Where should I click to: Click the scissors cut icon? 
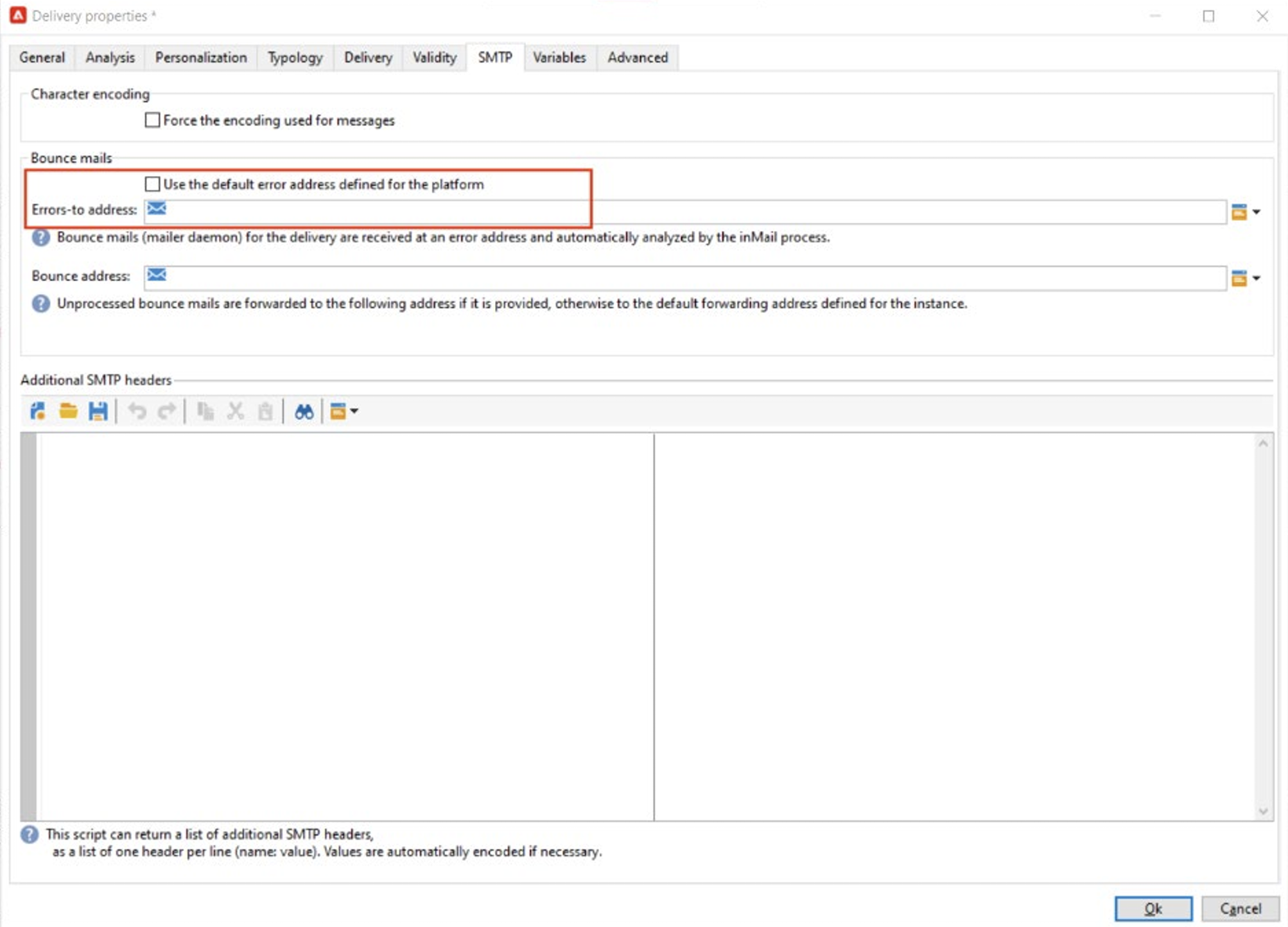pyautogui.click(x=235, y=411)
